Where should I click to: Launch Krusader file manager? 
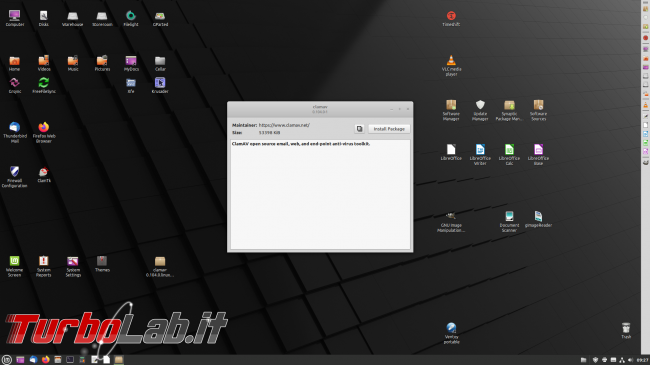(x=160, y=85)
